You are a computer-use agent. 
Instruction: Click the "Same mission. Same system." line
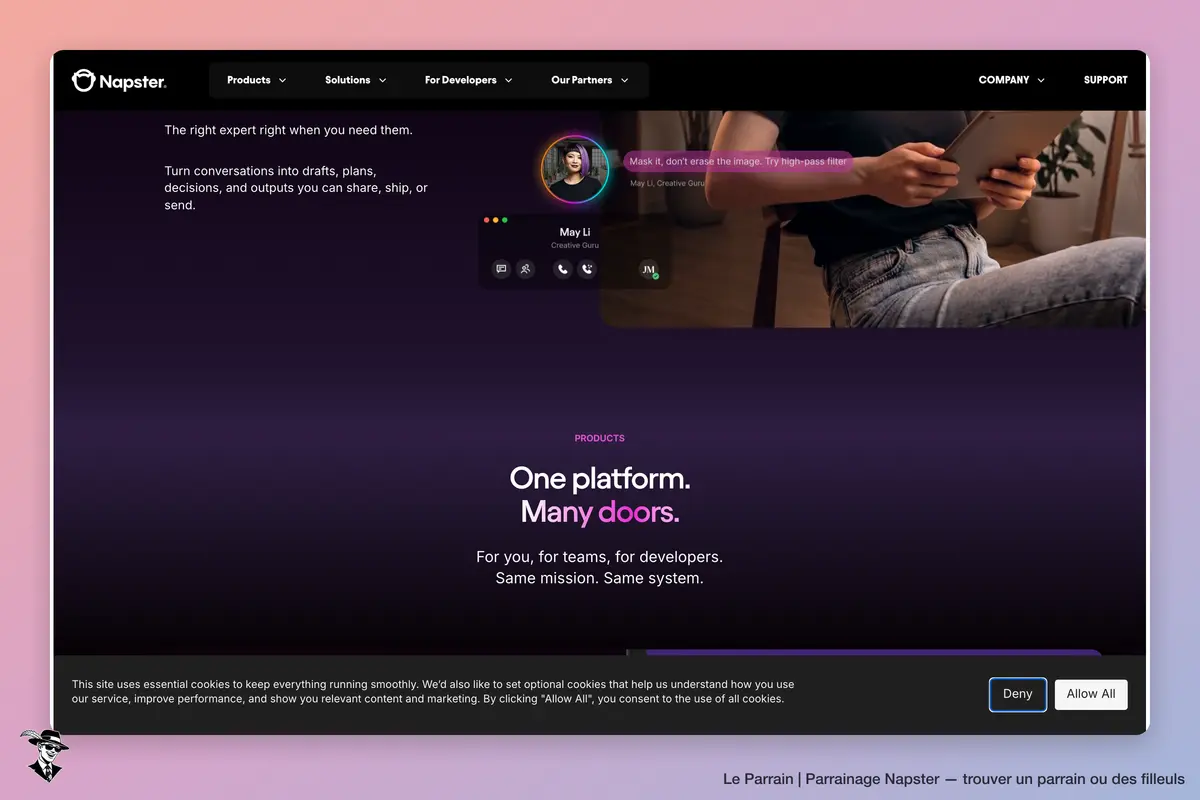[600, 578]
